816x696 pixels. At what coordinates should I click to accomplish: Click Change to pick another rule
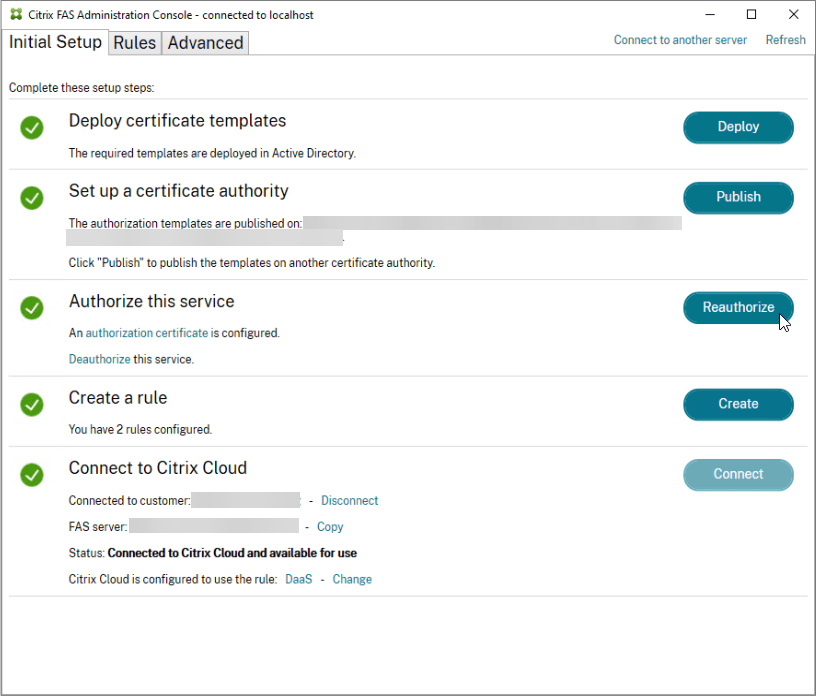pos(352,579)
